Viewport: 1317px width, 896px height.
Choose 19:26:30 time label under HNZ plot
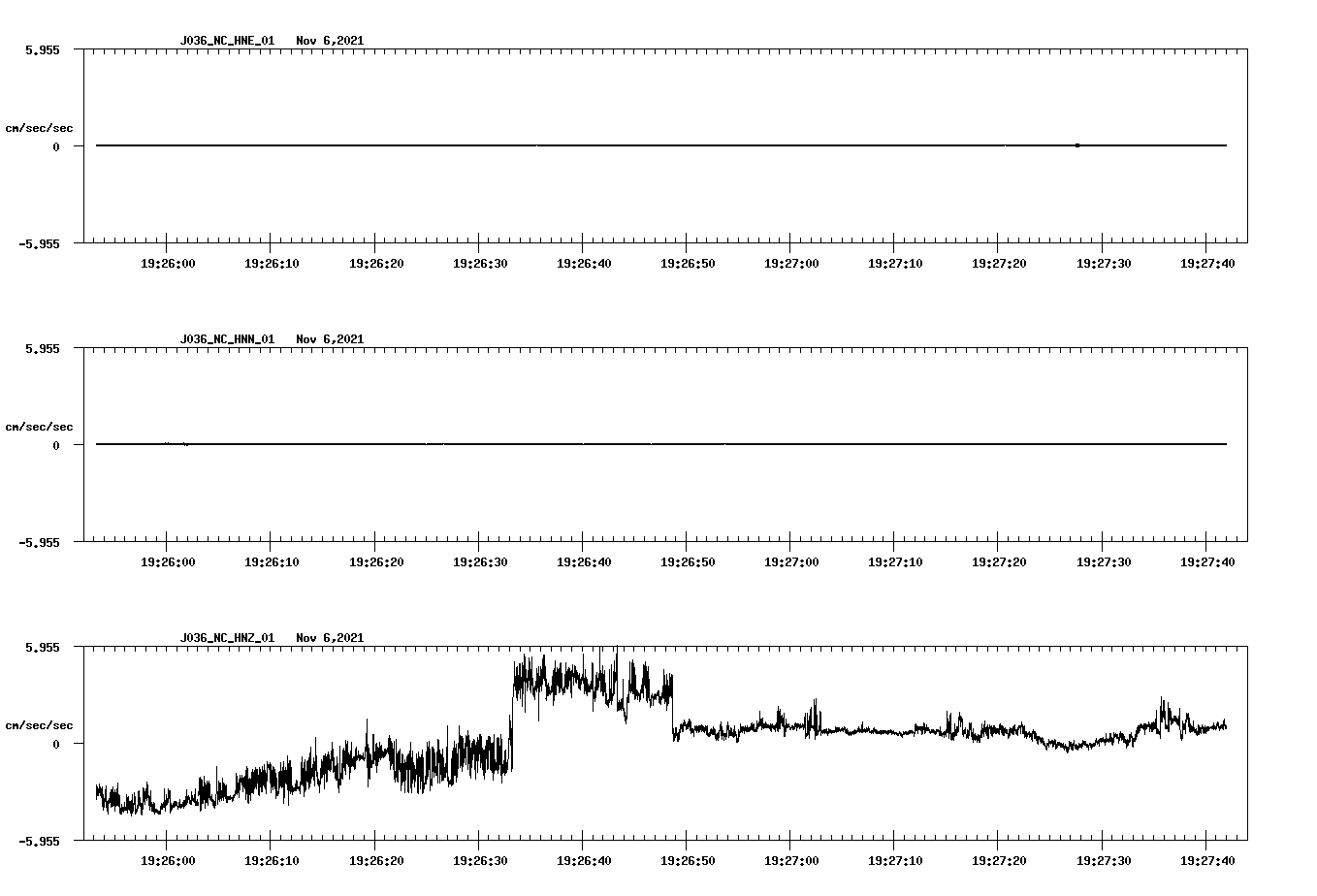[479, 860]
